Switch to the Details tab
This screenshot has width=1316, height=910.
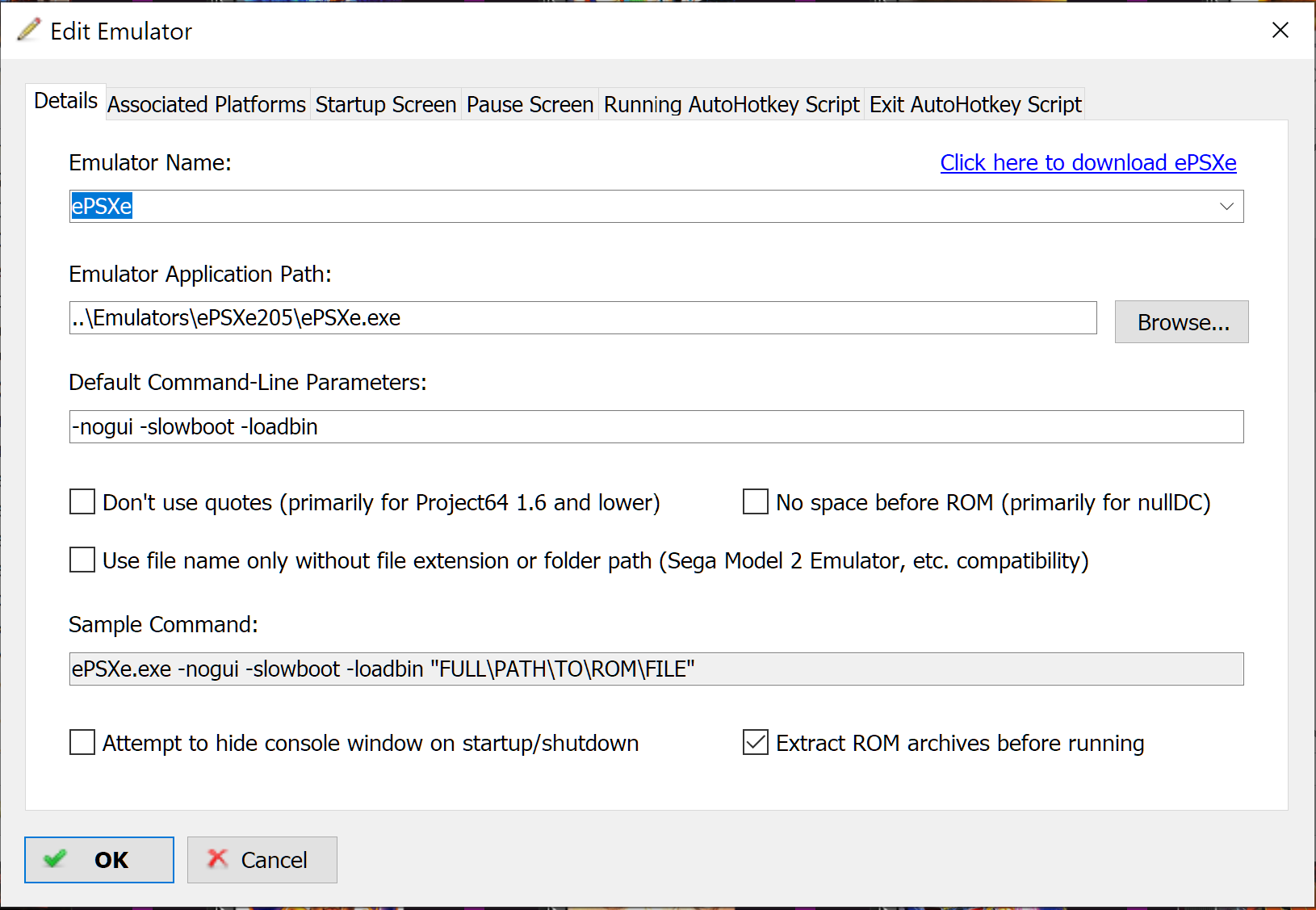(x=65, y=102)
